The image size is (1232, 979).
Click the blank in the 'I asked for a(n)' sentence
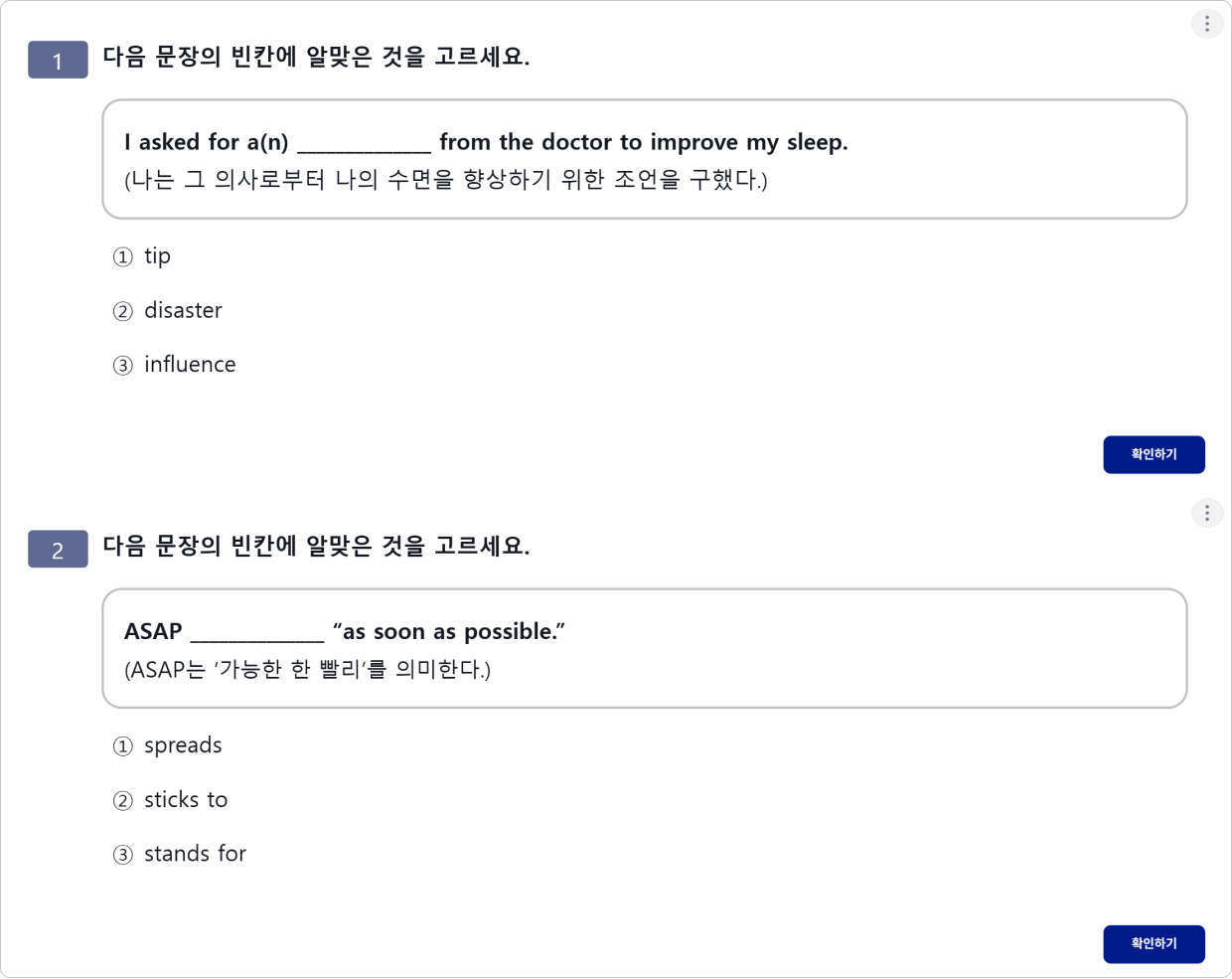tap(364, 144)
